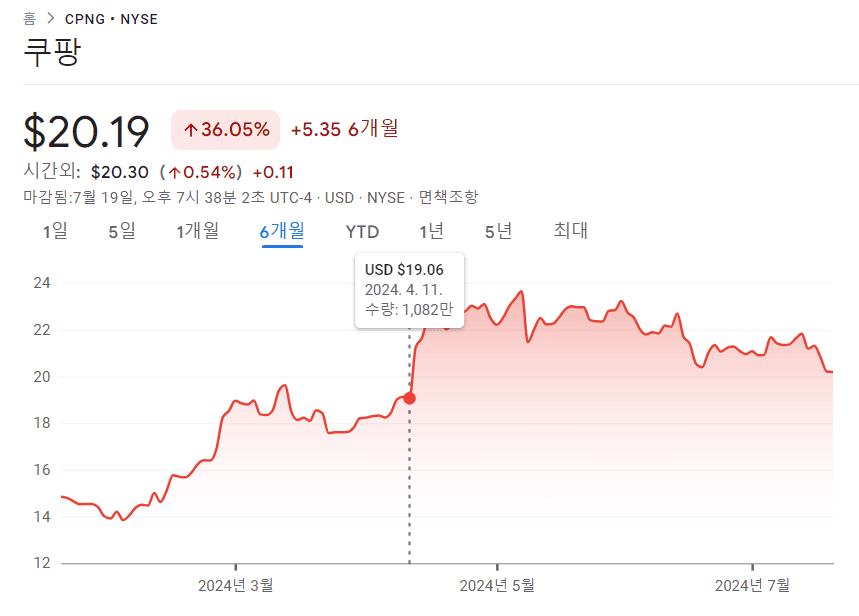The height and width of the screenshot is (616, 859).
Task: Click the 쿠팡 stock title
Action: coord(52,52)
